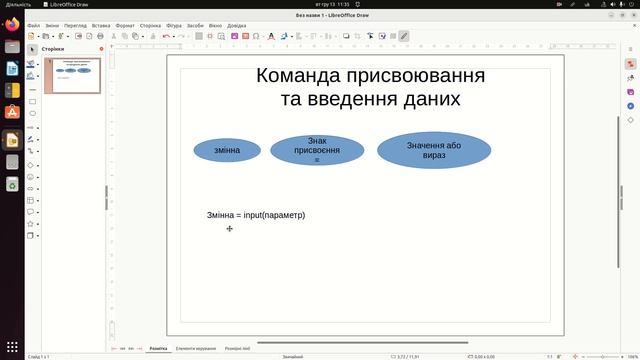Open the Фігура menu
This screenshot has width=640, height=360.
(174, 26)
